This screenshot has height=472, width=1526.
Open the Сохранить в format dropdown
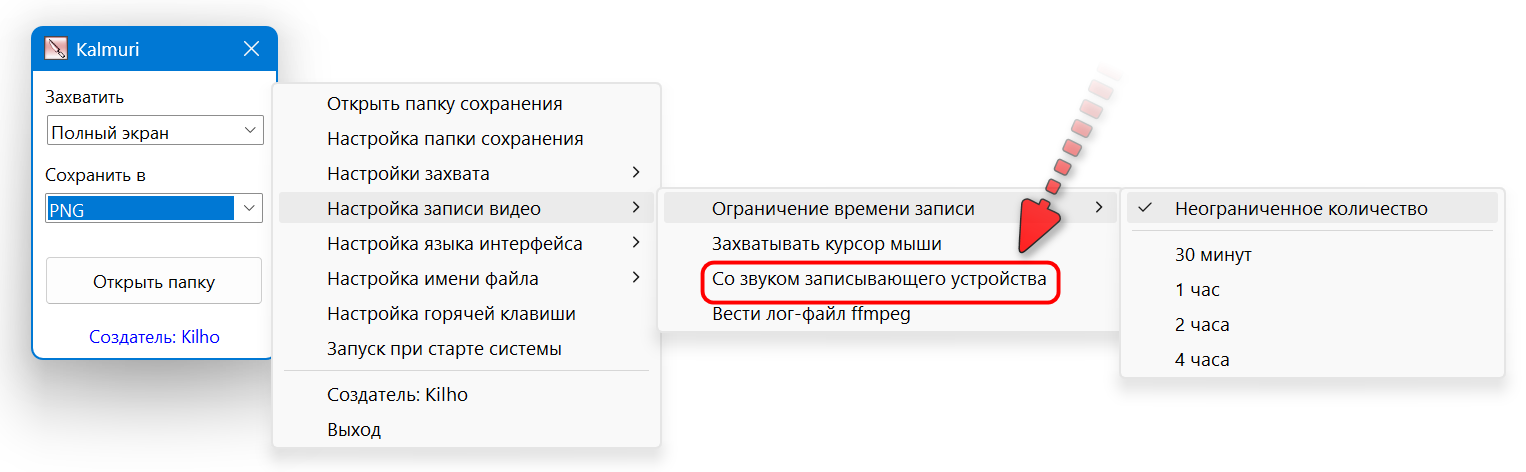pos(155,208)
